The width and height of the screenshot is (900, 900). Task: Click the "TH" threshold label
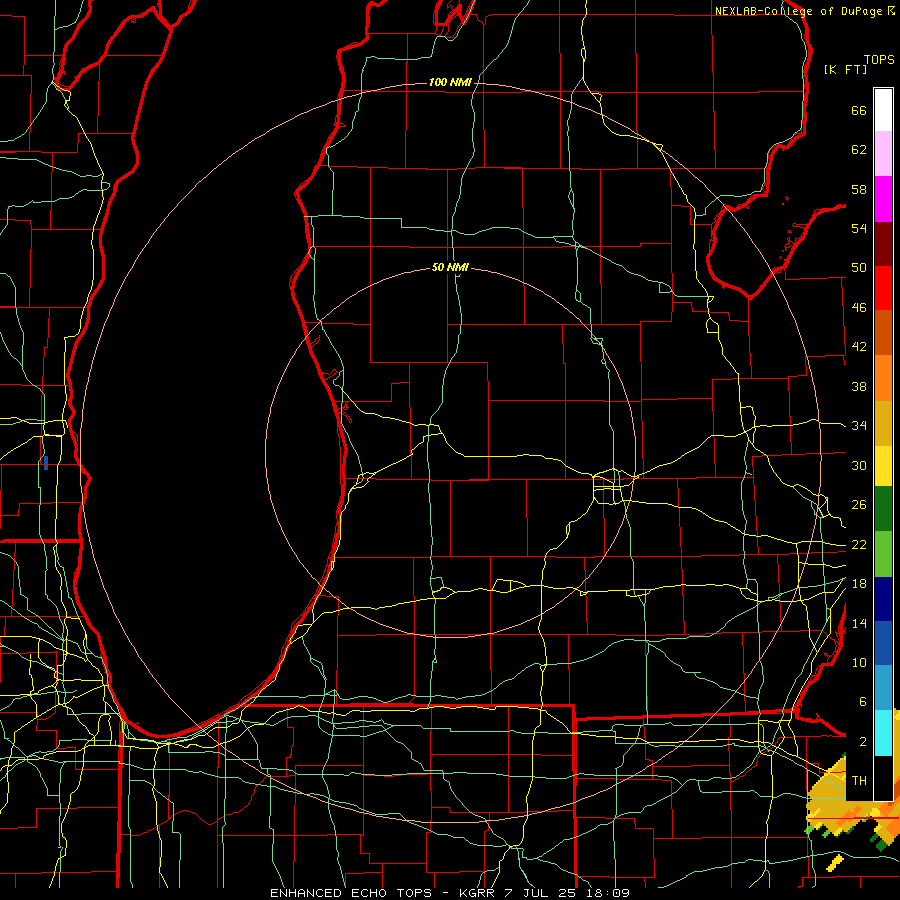tap(859, 781)
